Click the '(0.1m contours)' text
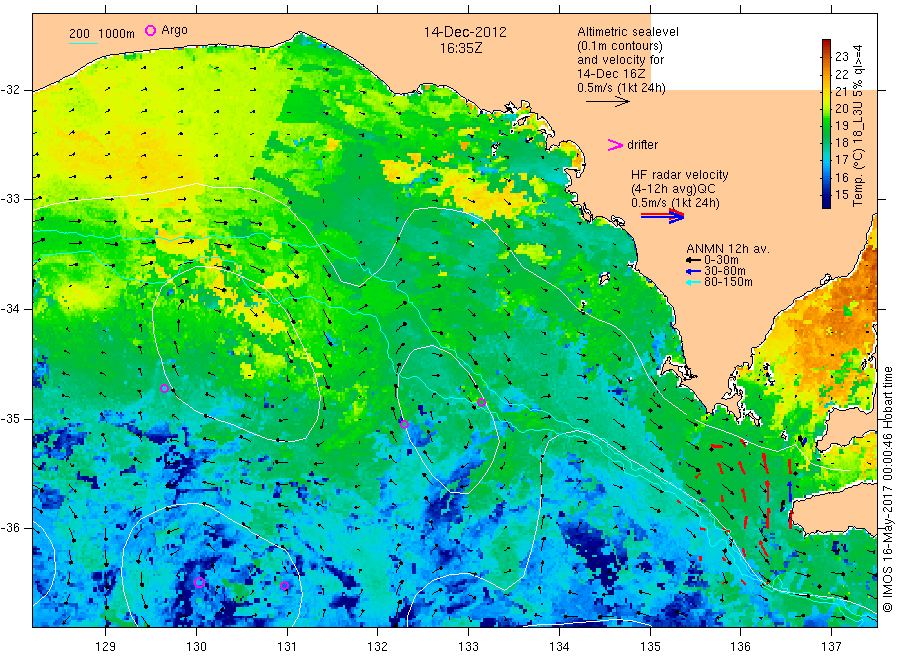The image size is (900, 660). point(620,46)
